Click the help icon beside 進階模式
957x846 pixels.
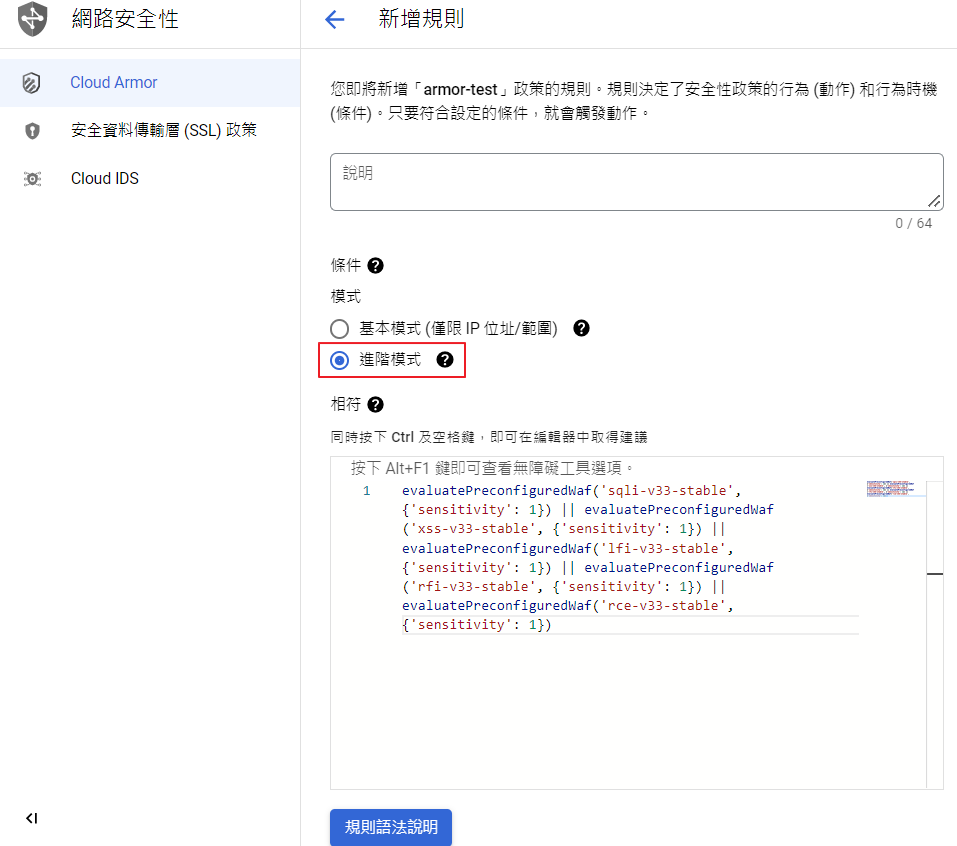[x=445, y=360]
